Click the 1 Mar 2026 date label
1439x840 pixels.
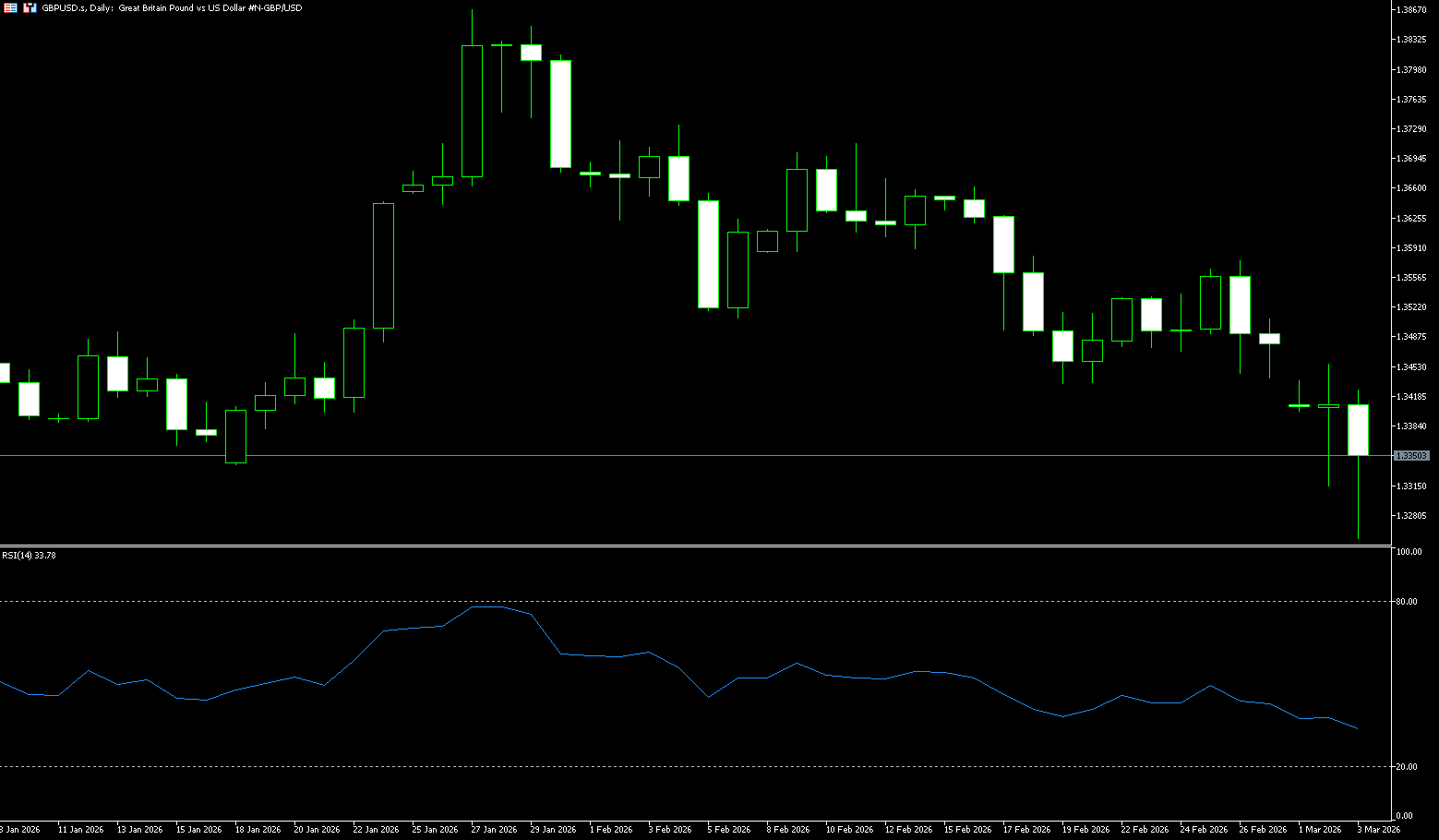(x=1320, y=829)
